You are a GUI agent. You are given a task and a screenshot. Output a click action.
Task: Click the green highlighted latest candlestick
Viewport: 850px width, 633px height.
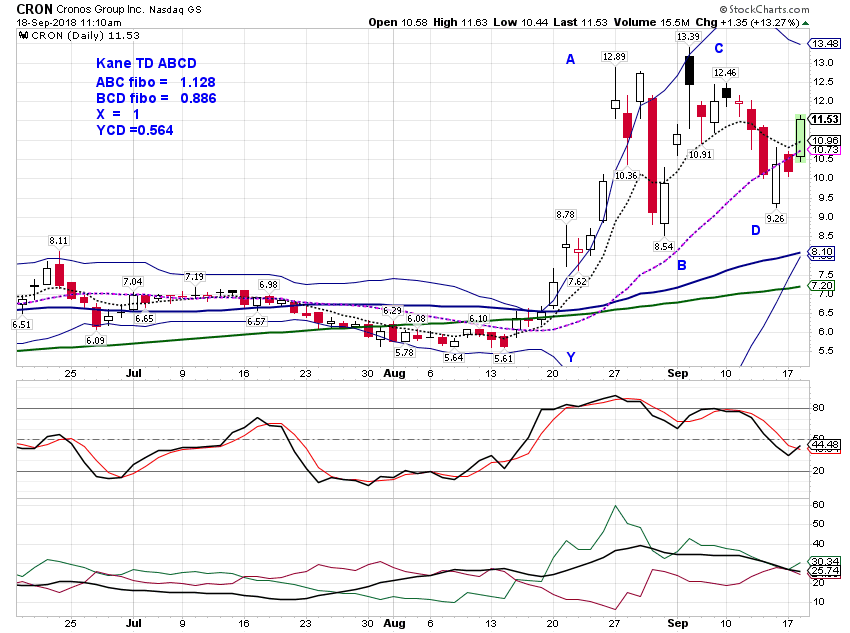coord(800,139)
